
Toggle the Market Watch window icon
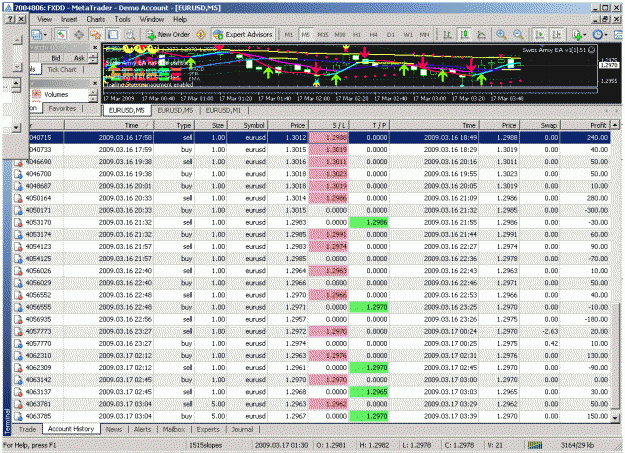(61, 35)
